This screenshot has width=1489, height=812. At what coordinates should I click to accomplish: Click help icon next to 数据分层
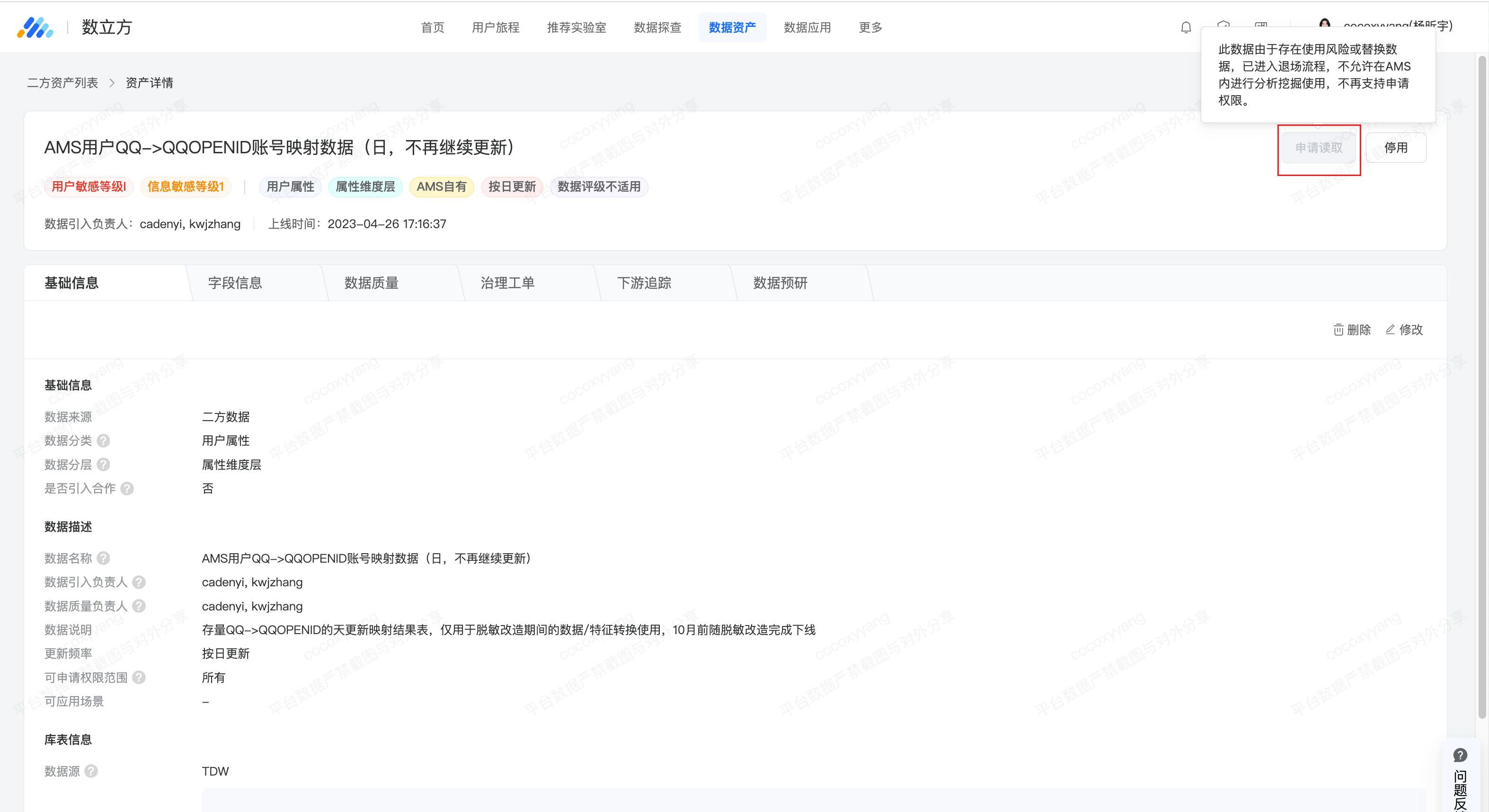(x=104, y=464)
